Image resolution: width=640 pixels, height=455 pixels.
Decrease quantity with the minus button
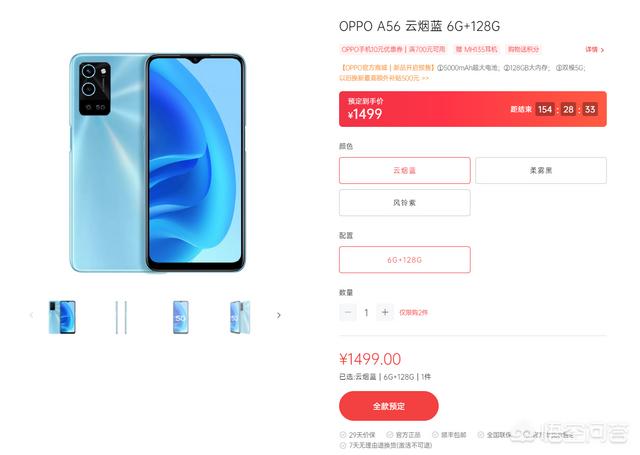348,312
